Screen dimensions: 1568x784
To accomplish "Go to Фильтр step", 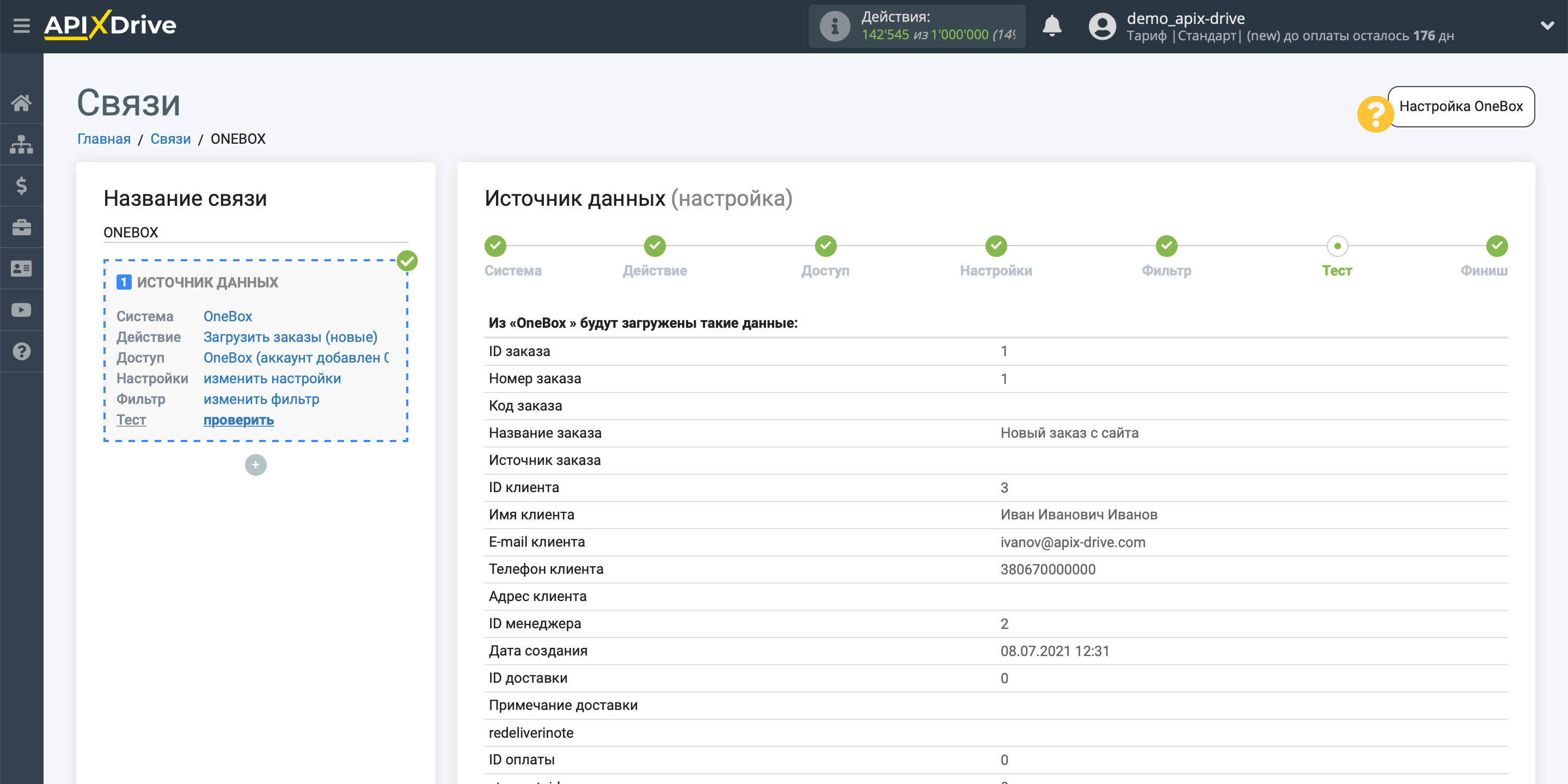I will point(1166,270).
